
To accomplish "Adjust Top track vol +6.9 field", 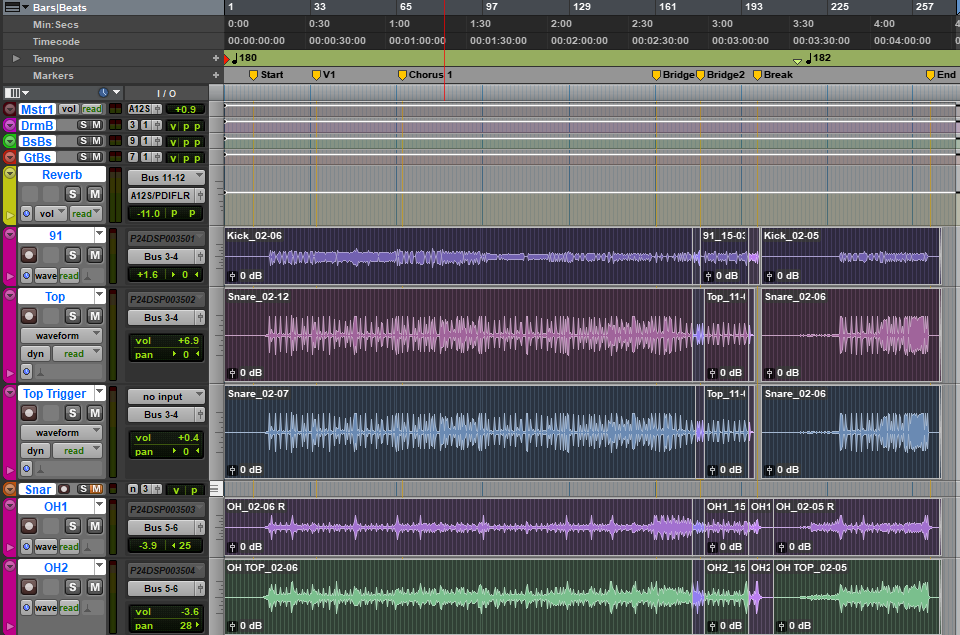I will point(166,340).
